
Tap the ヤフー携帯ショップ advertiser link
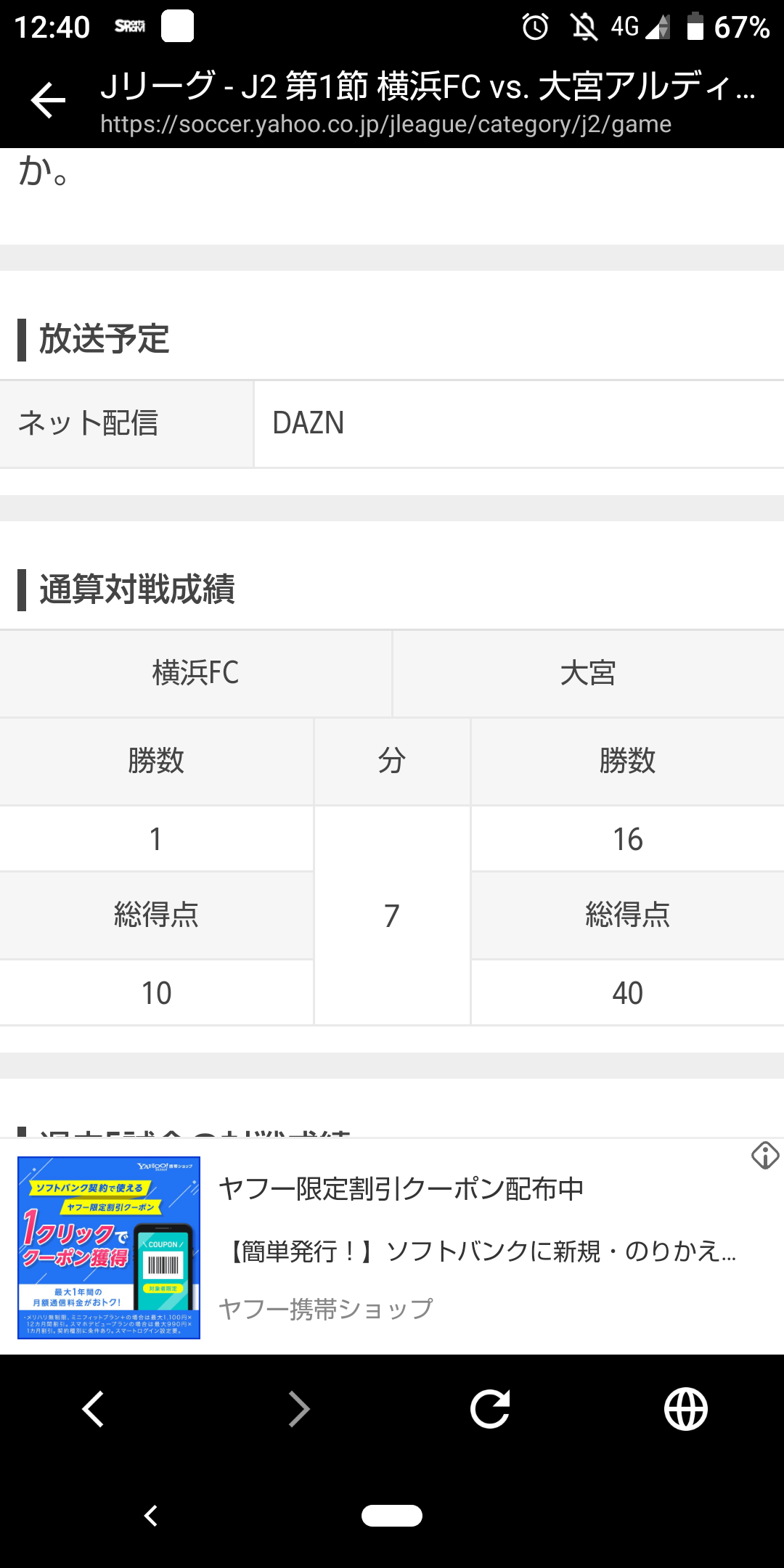coord(326,1308)
